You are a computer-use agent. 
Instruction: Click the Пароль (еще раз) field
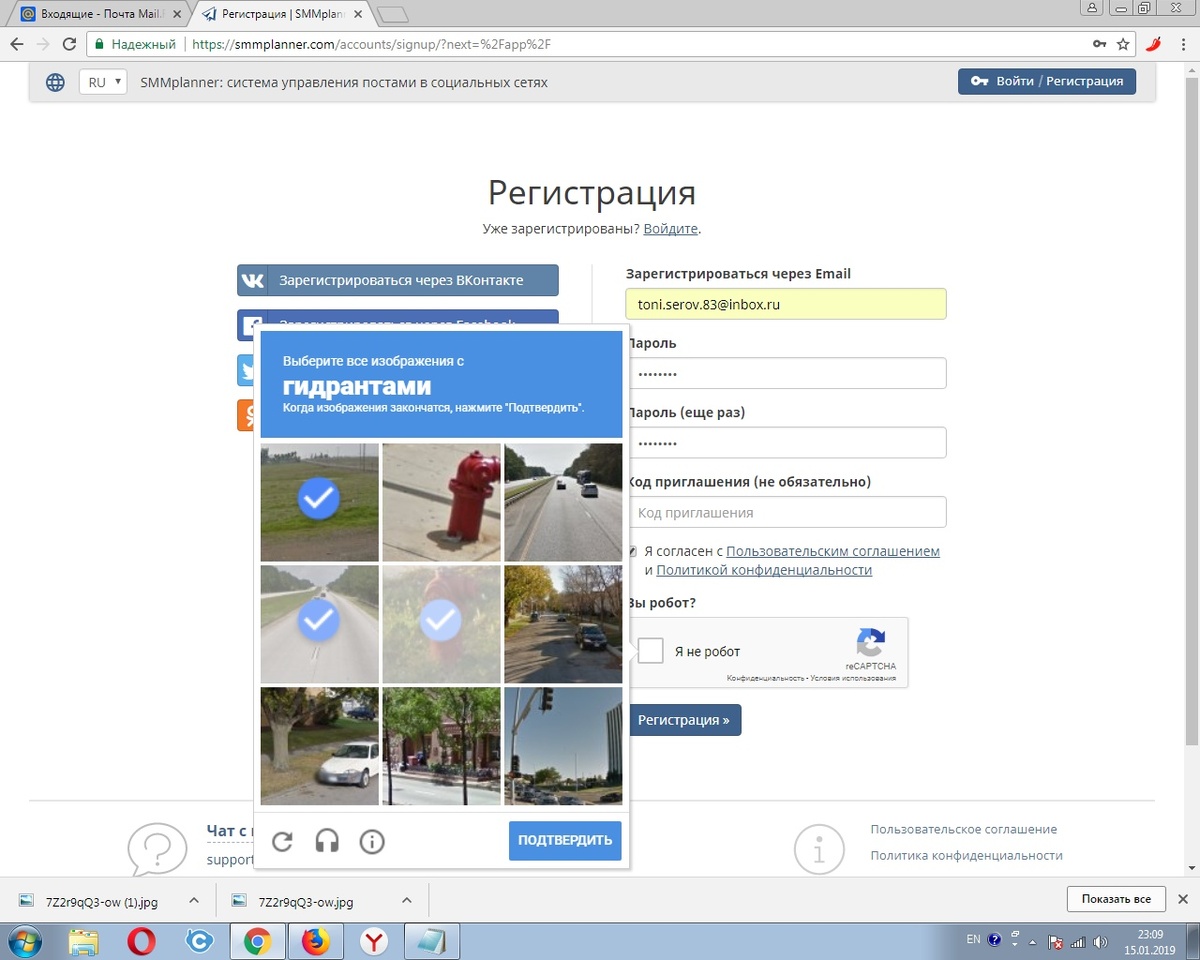point(786,443)
